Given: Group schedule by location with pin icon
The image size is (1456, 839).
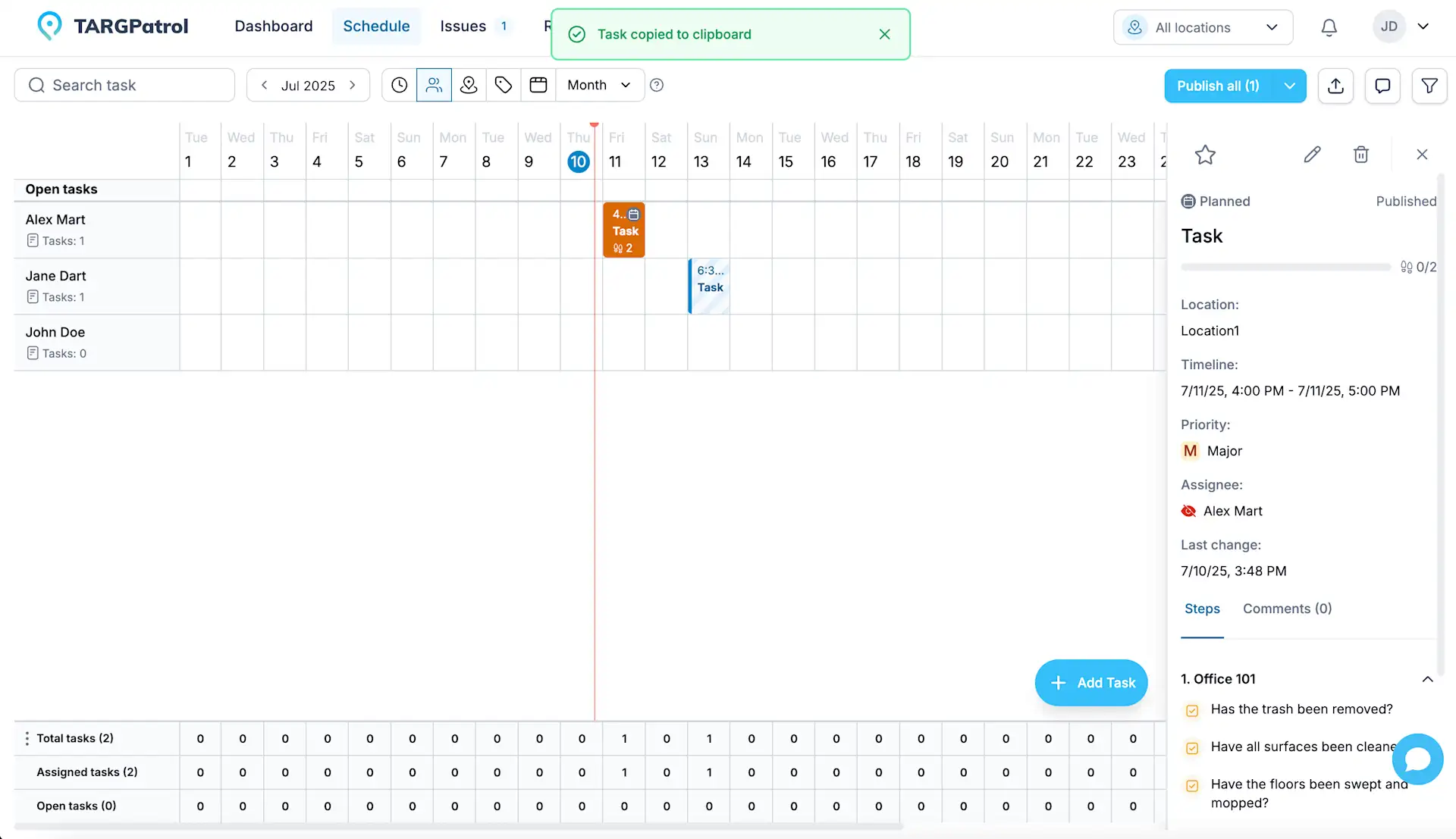Looking at the screenshot, I should tap(469, 85).
